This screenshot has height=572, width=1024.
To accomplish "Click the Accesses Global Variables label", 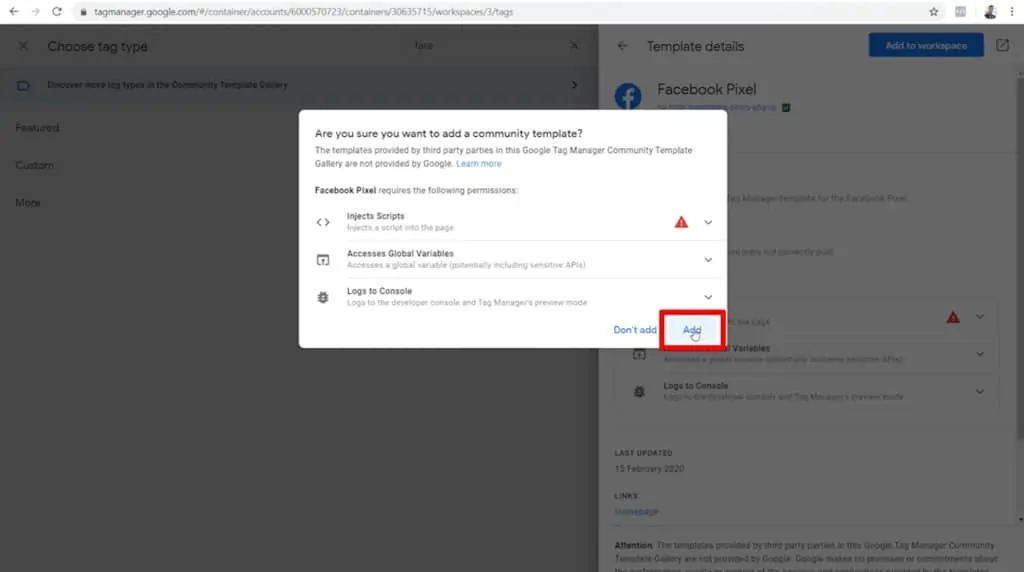I will pyautogui.click(x=400, y=253).
